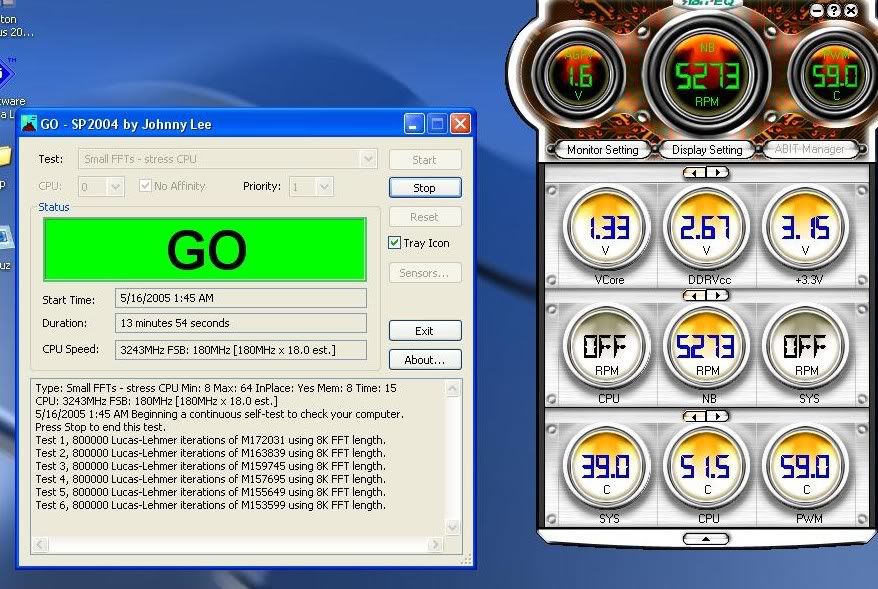Open the Display Setting tab
Screen dimensions: 878x589
[707, 150]
